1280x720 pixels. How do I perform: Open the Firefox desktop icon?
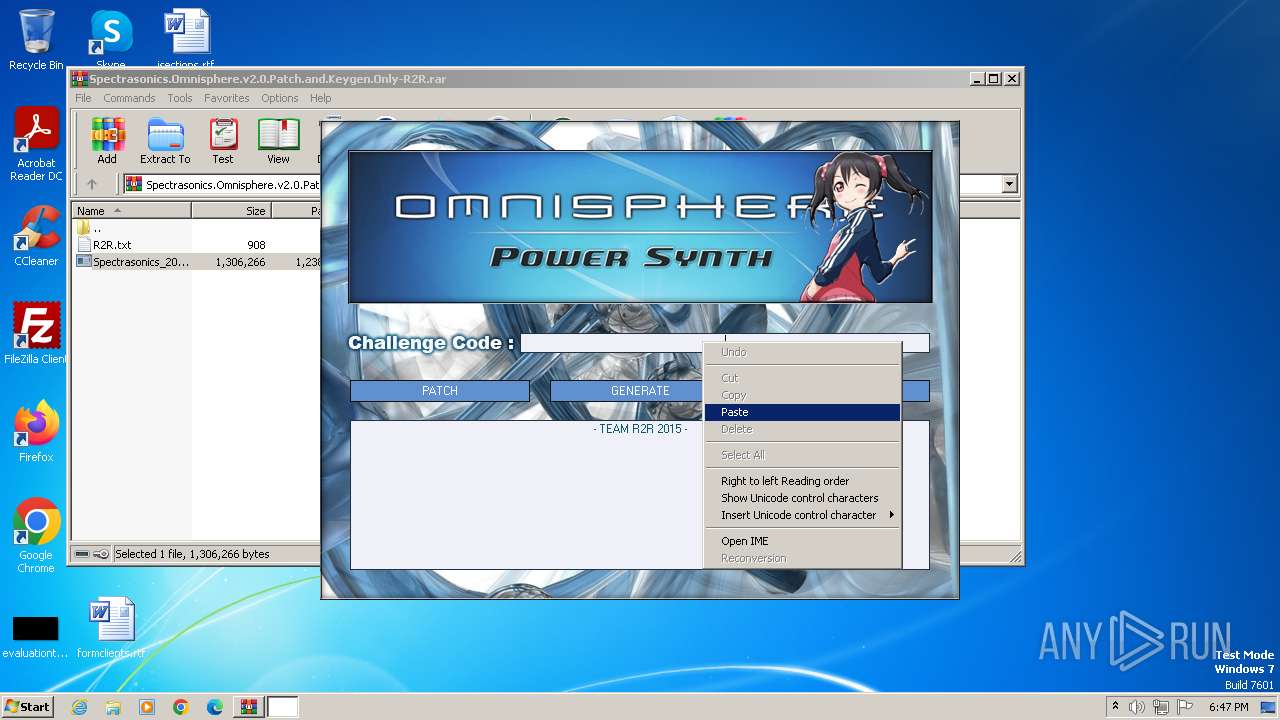pos(36,432)
